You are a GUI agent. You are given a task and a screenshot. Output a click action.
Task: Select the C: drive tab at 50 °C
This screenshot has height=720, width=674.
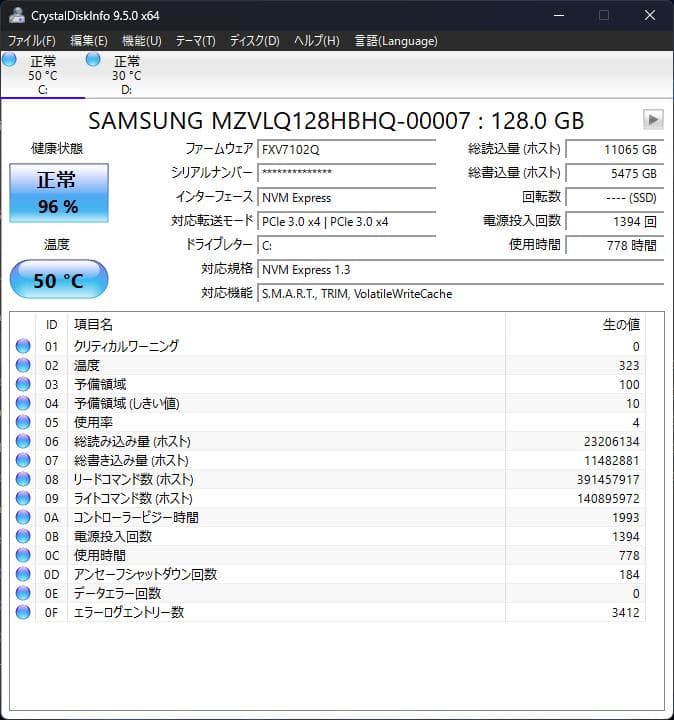point(43,75)
